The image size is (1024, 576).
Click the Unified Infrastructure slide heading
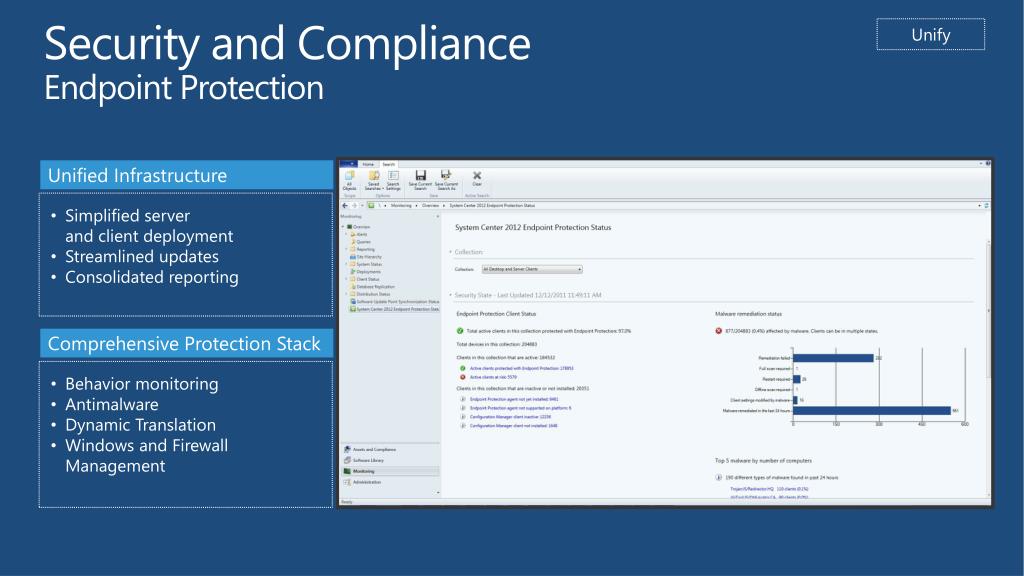pos(187,175)
